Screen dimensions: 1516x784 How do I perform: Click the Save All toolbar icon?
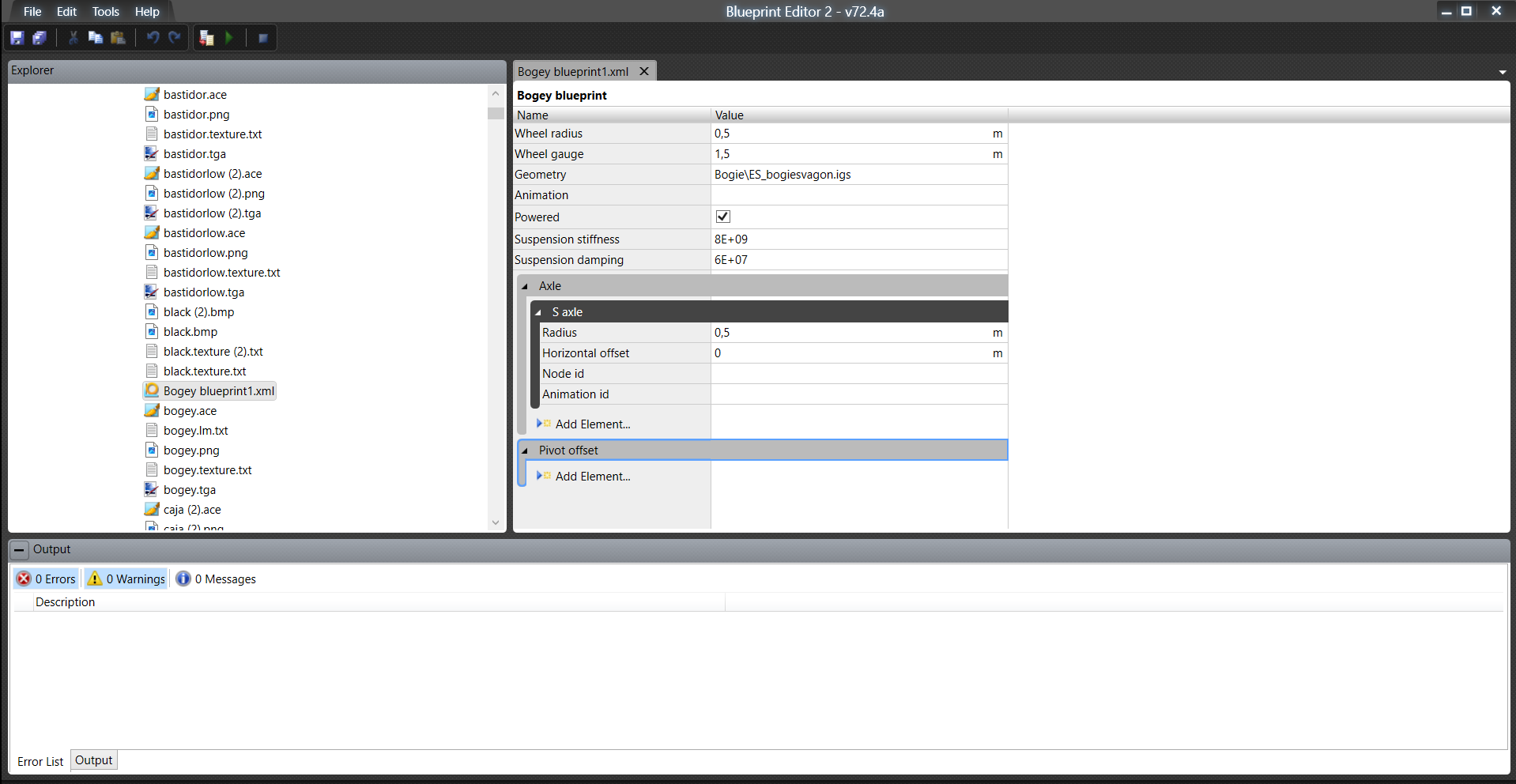(x=39, y=38)
